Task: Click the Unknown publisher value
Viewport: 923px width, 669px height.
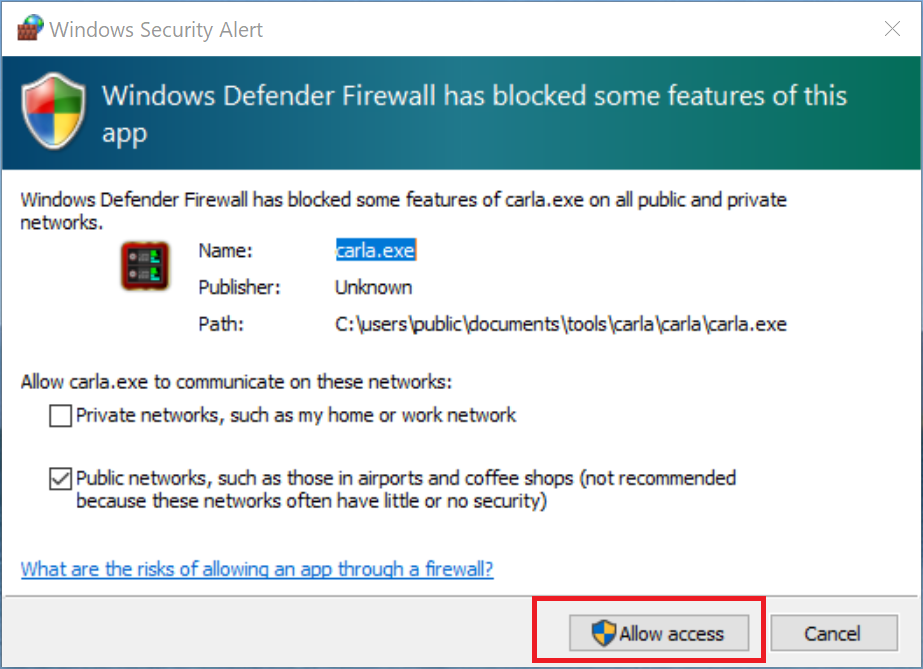Action: point(373,287)
